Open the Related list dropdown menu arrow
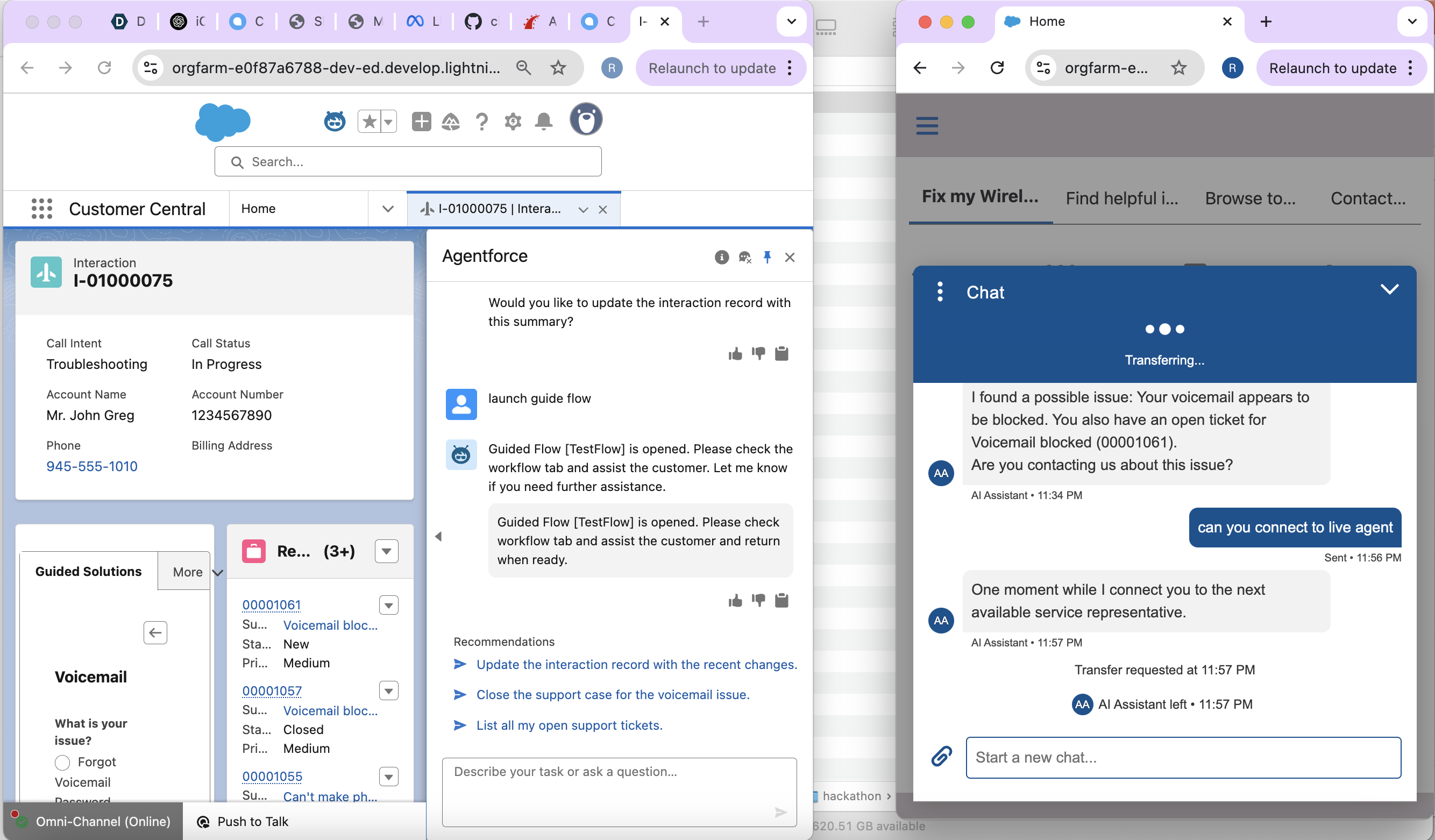1435x840 pixels. click(x=386, y=551)
